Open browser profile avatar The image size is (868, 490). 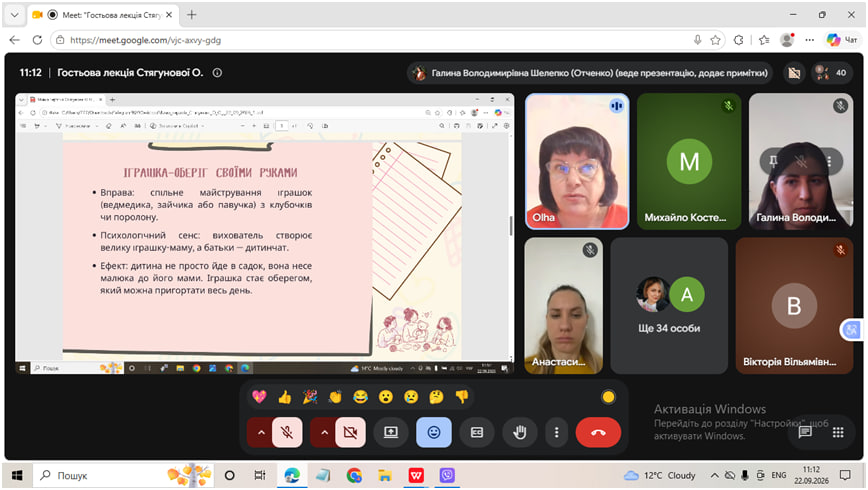click(787, 40)
